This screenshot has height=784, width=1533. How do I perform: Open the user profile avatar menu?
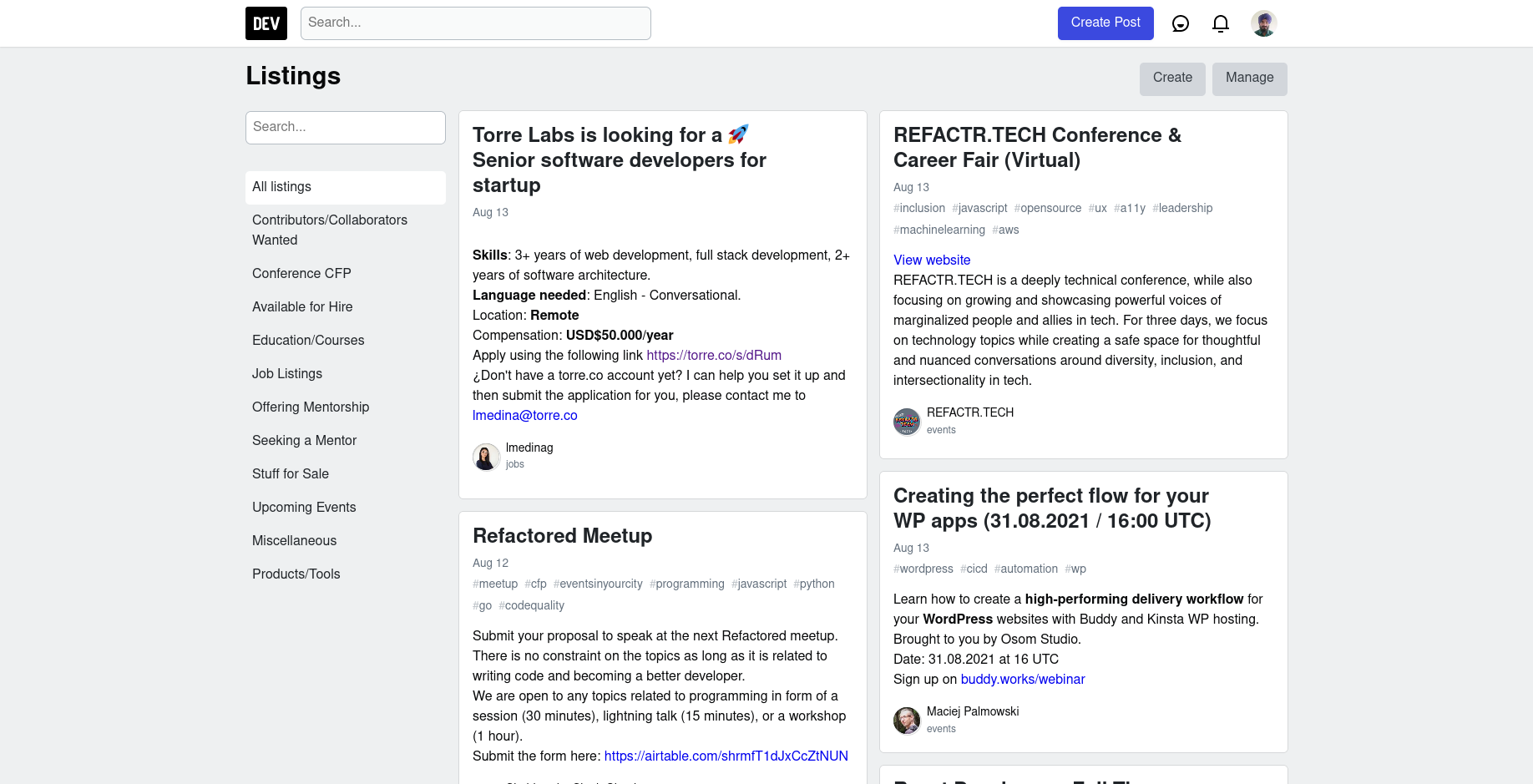coord(1263,23)
